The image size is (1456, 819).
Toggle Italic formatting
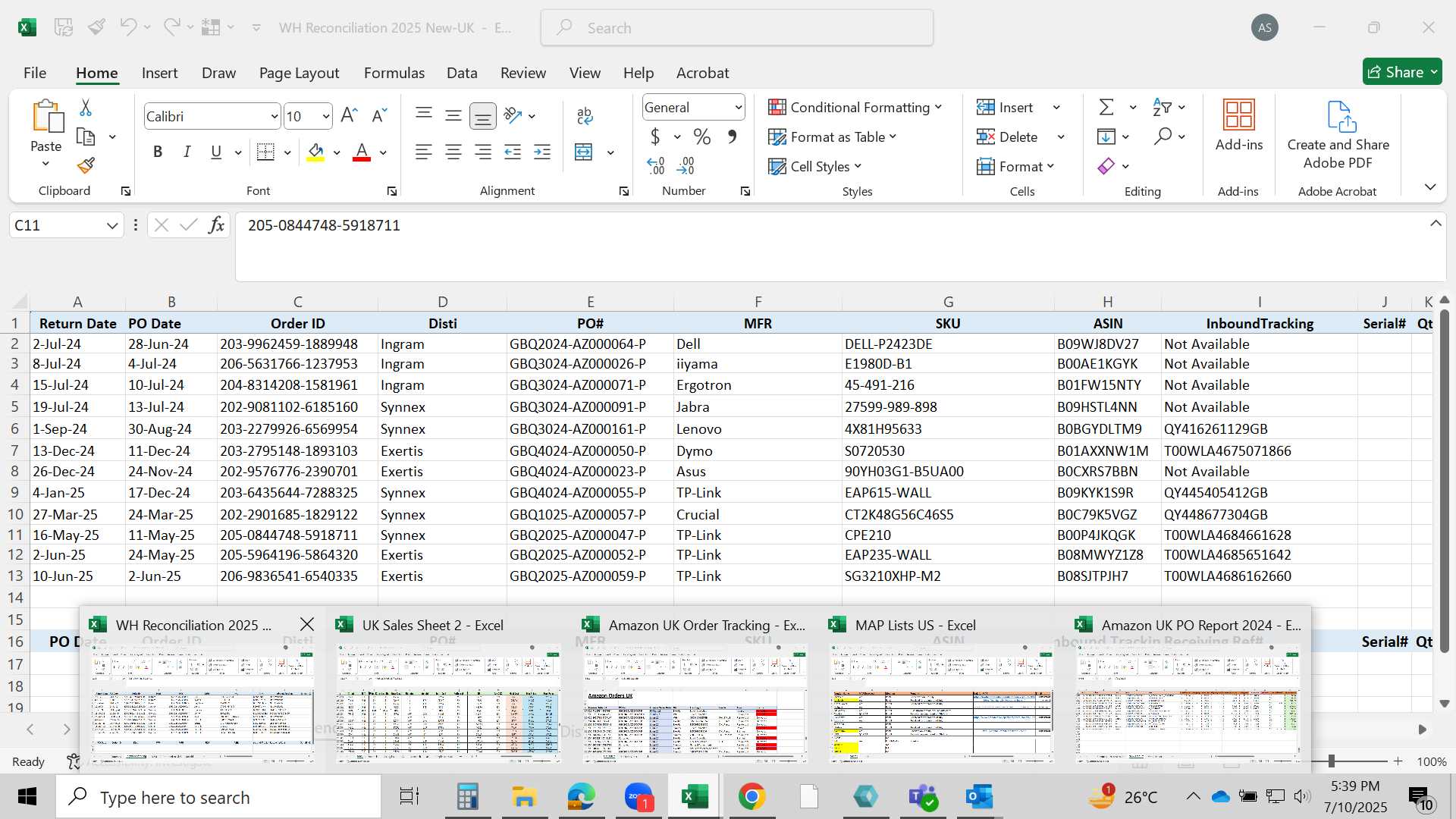(187, 152)
